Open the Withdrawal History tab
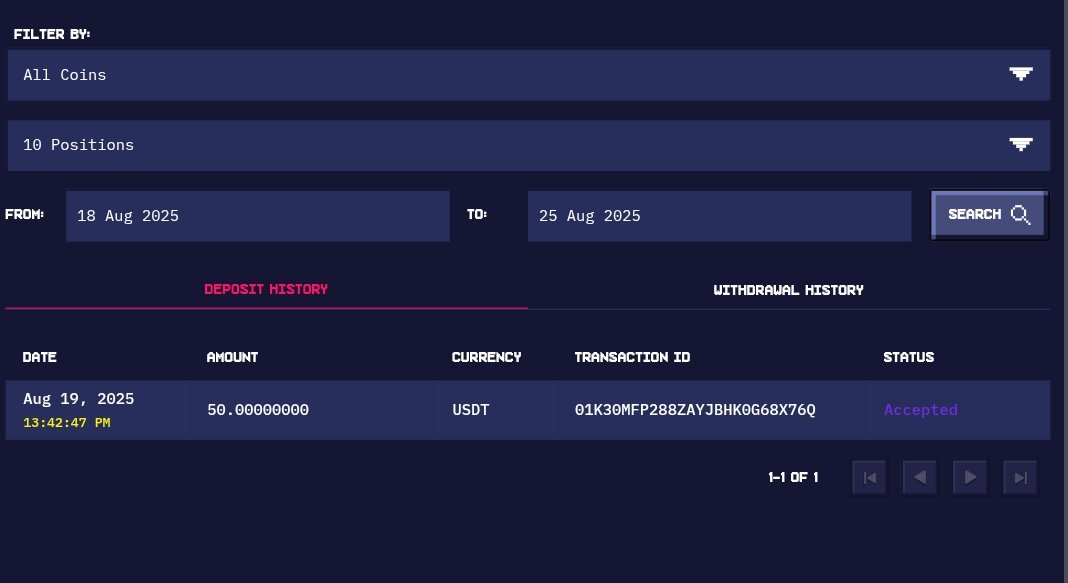The height and width of the screenshot is (583, 1068). click(x=788, y=290)
